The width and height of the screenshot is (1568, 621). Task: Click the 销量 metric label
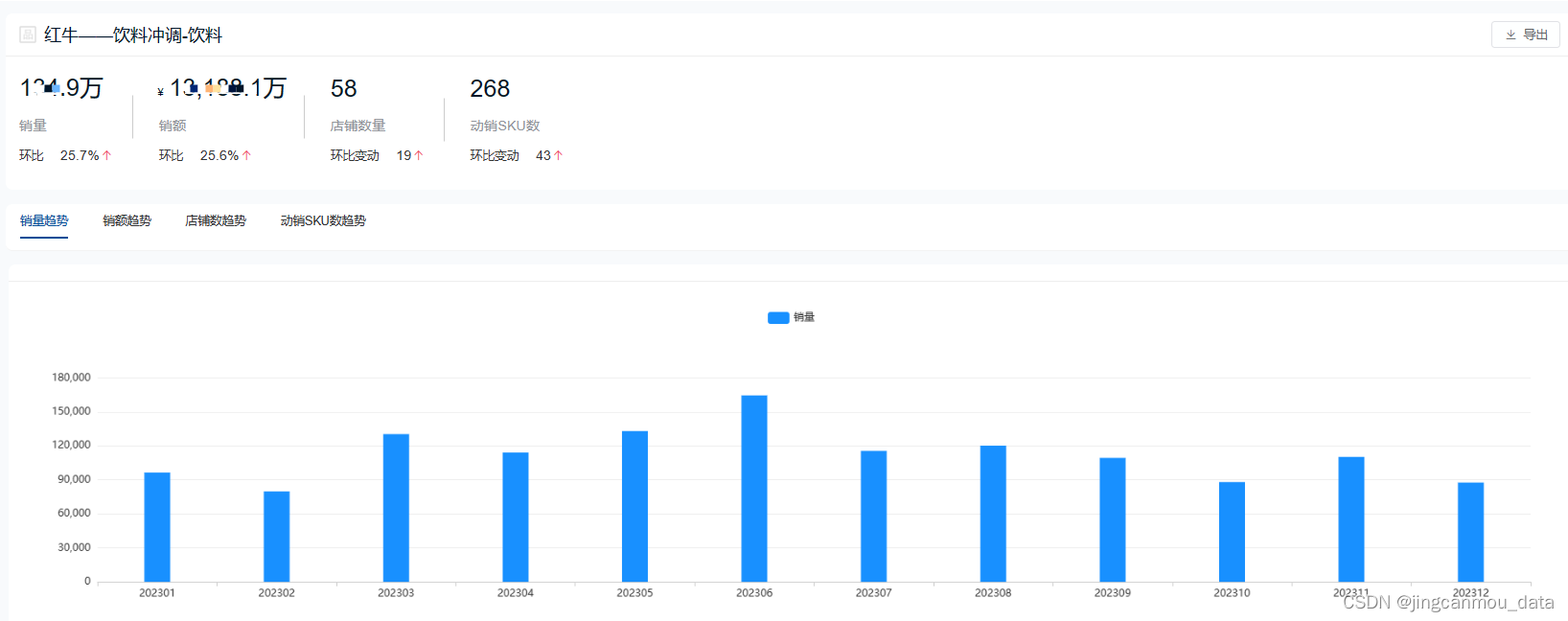pyautogui.click(x=33, y=126)
